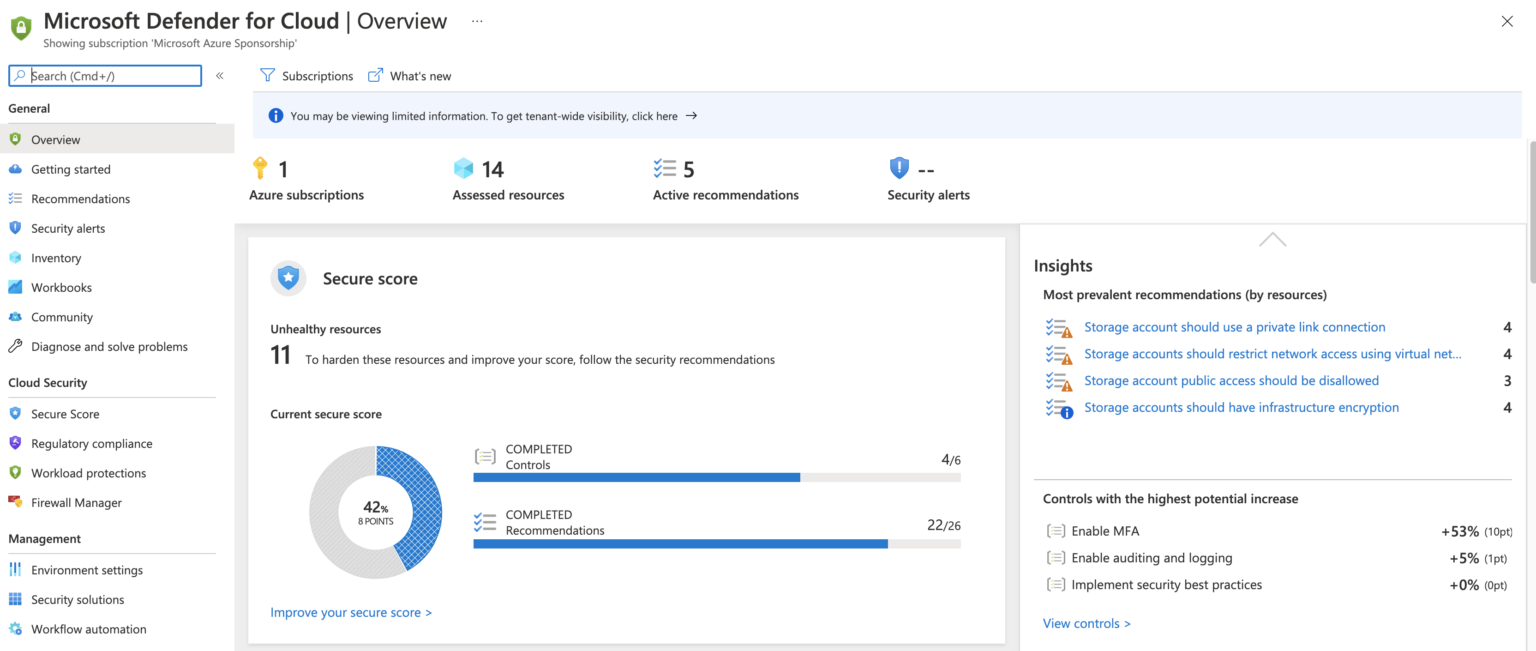Open Firewall Manager

[x=79, y=502]
